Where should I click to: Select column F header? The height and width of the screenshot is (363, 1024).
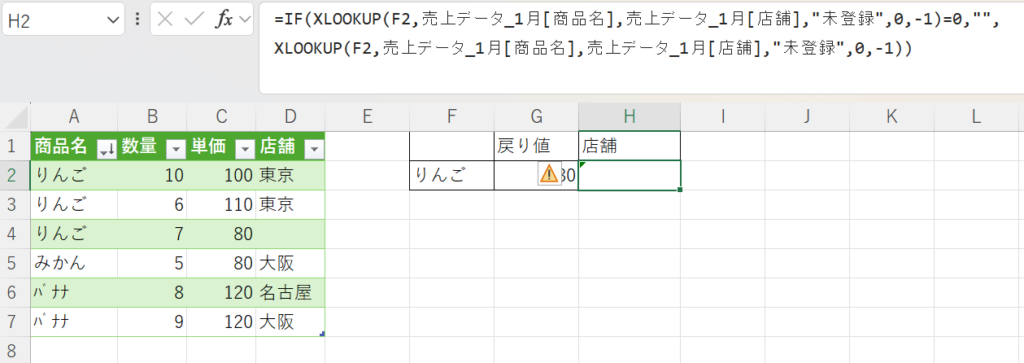451,116
